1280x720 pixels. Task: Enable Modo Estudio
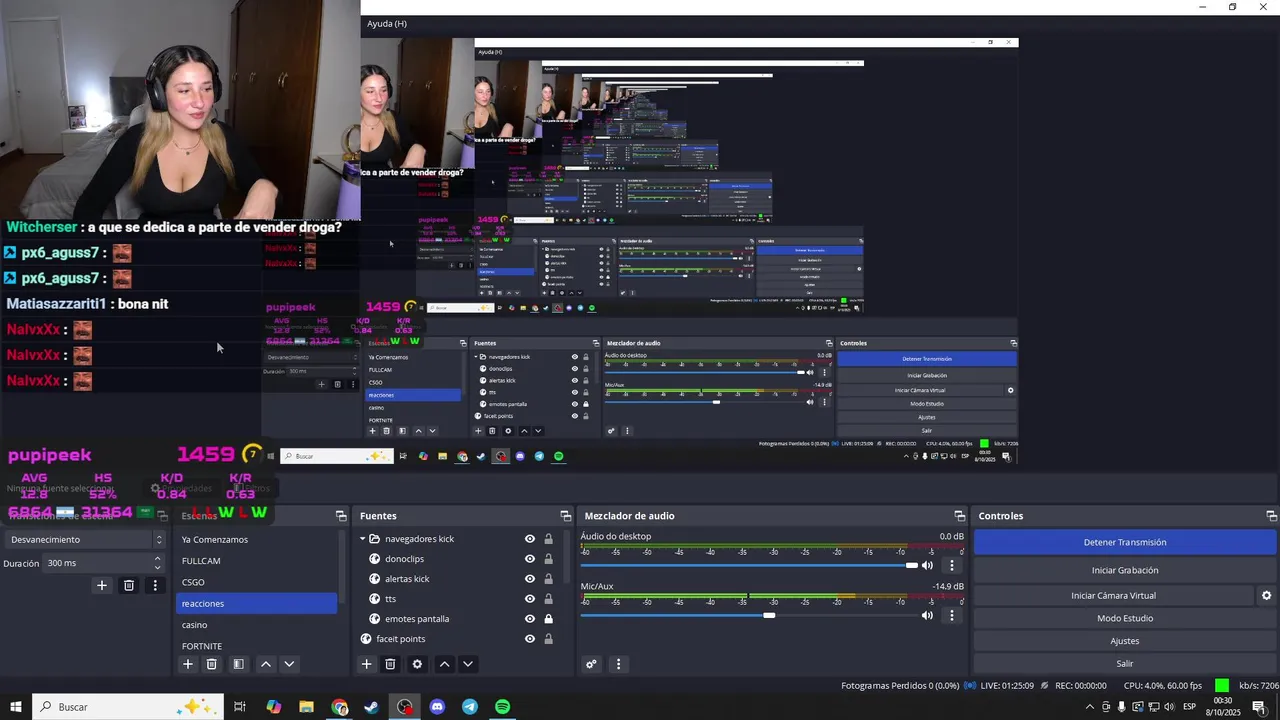coord(1125,618)
